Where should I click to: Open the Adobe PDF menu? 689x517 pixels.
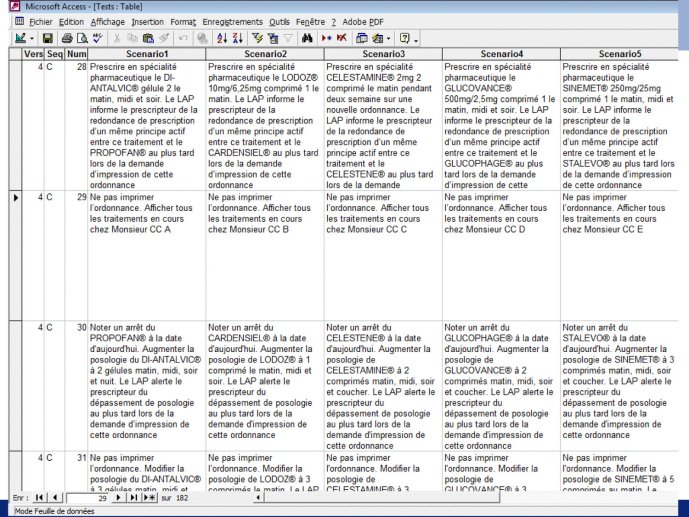click(363, 22)
